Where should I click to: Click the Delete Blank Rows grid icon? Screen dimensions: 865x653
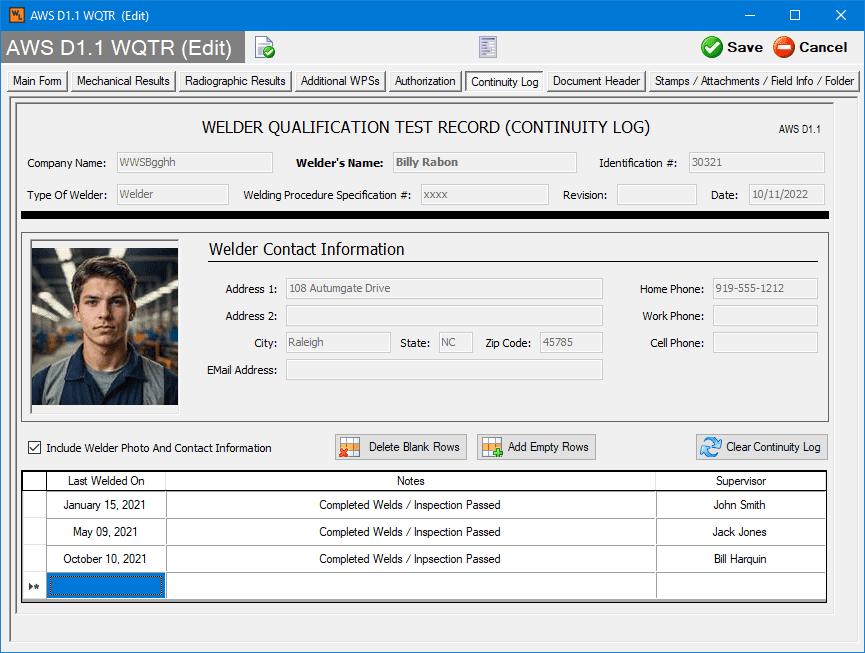point(350,447)
